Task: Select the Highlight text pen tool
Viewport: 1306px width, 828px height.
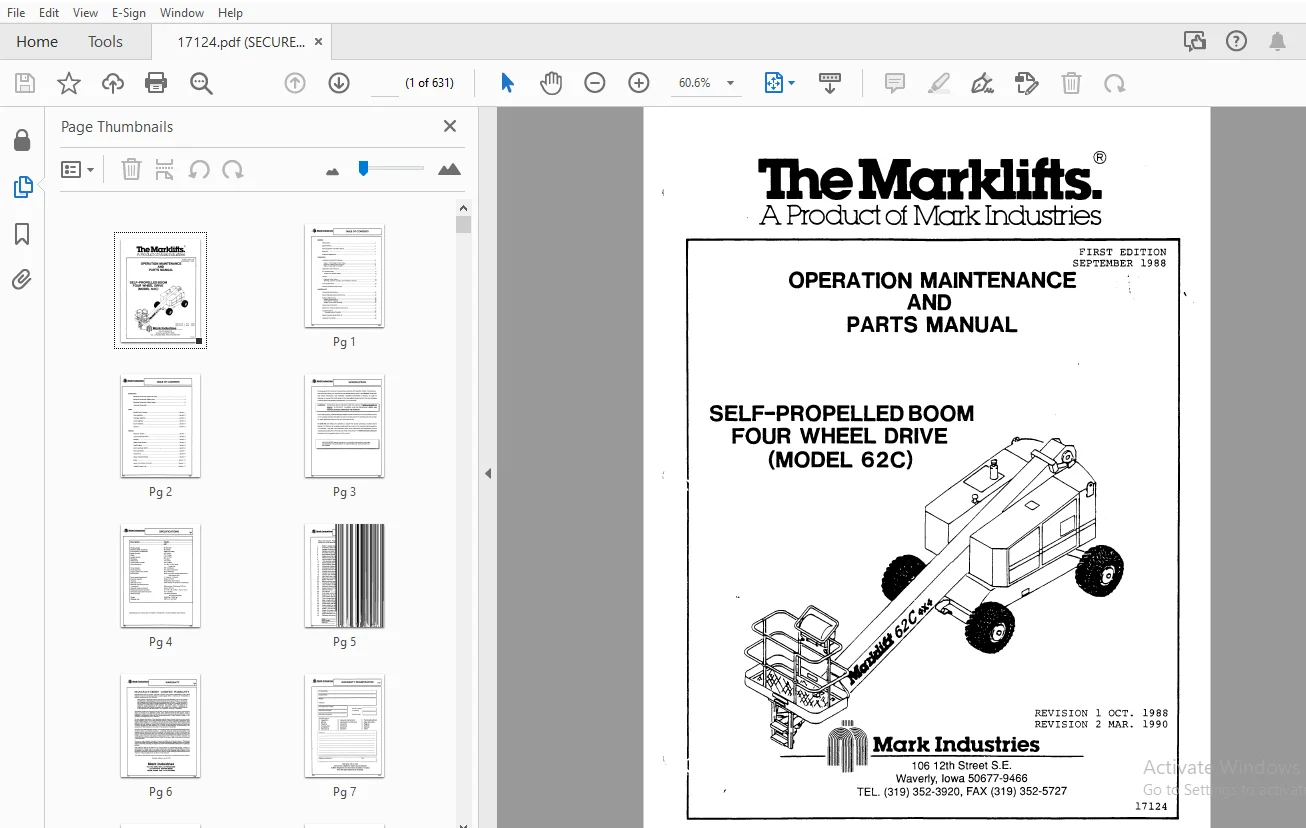Action: (939, 83)
